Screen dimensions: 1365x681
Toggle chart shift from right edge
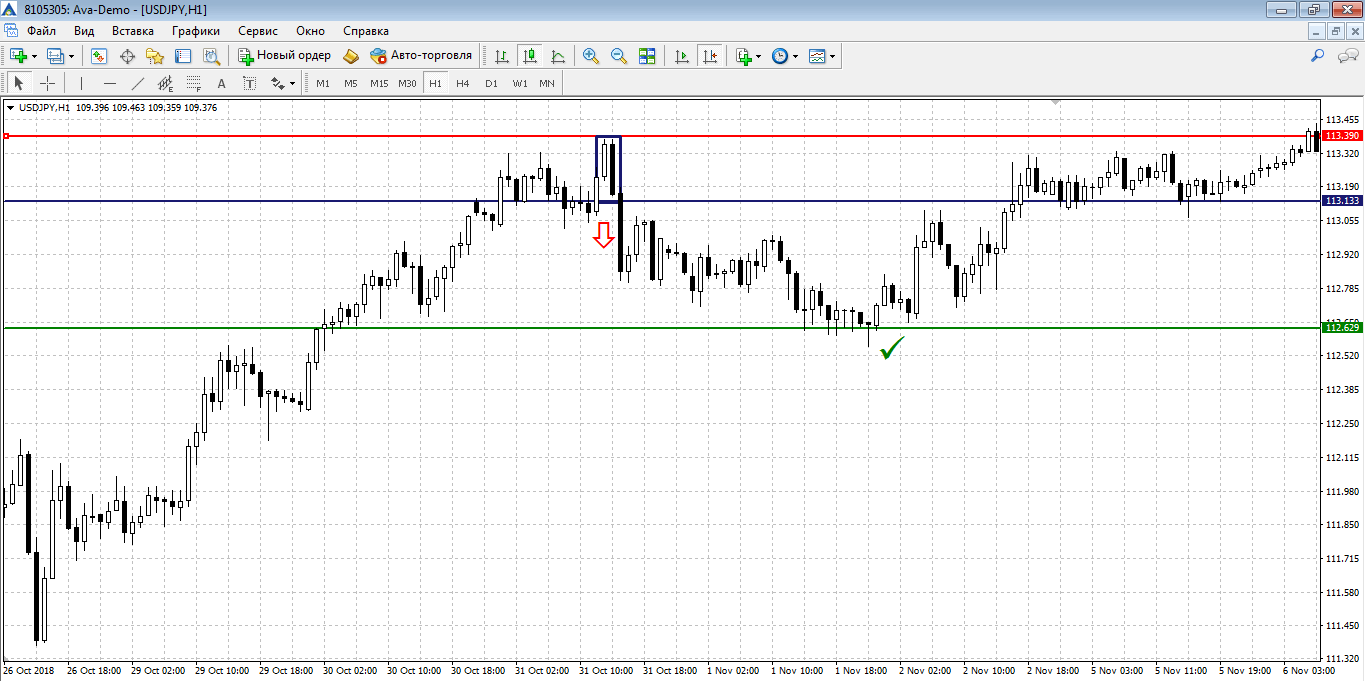710,56
